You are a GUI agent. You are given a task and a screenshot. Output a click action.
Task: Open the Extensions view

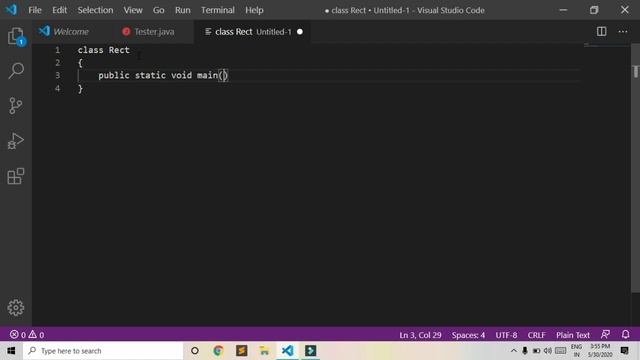pyautogui.click(x=16, y=176)
